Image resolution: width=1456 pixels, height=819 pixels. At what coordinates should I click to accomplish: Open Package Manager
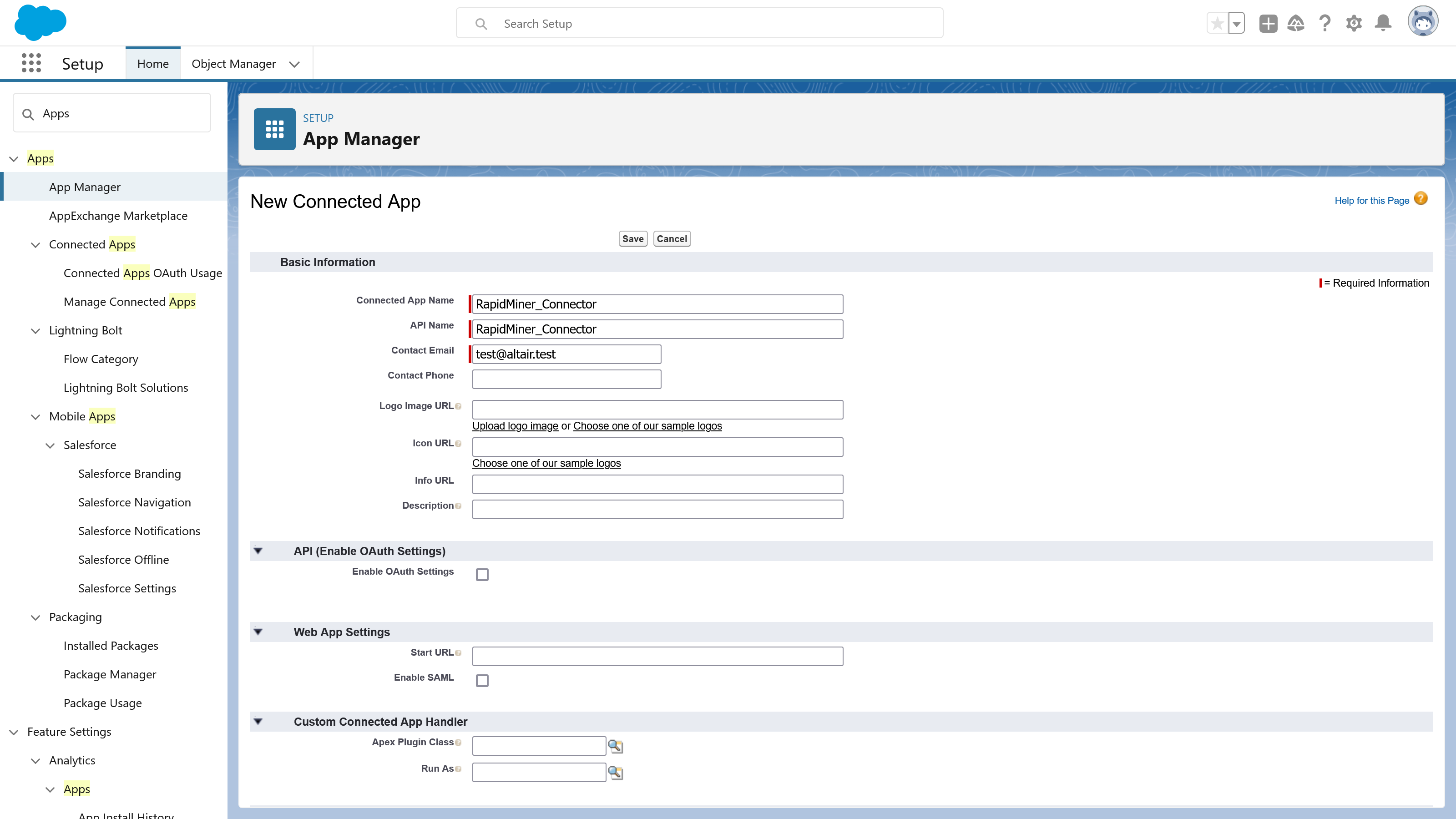pyautogui.click(x=110, y=674)
